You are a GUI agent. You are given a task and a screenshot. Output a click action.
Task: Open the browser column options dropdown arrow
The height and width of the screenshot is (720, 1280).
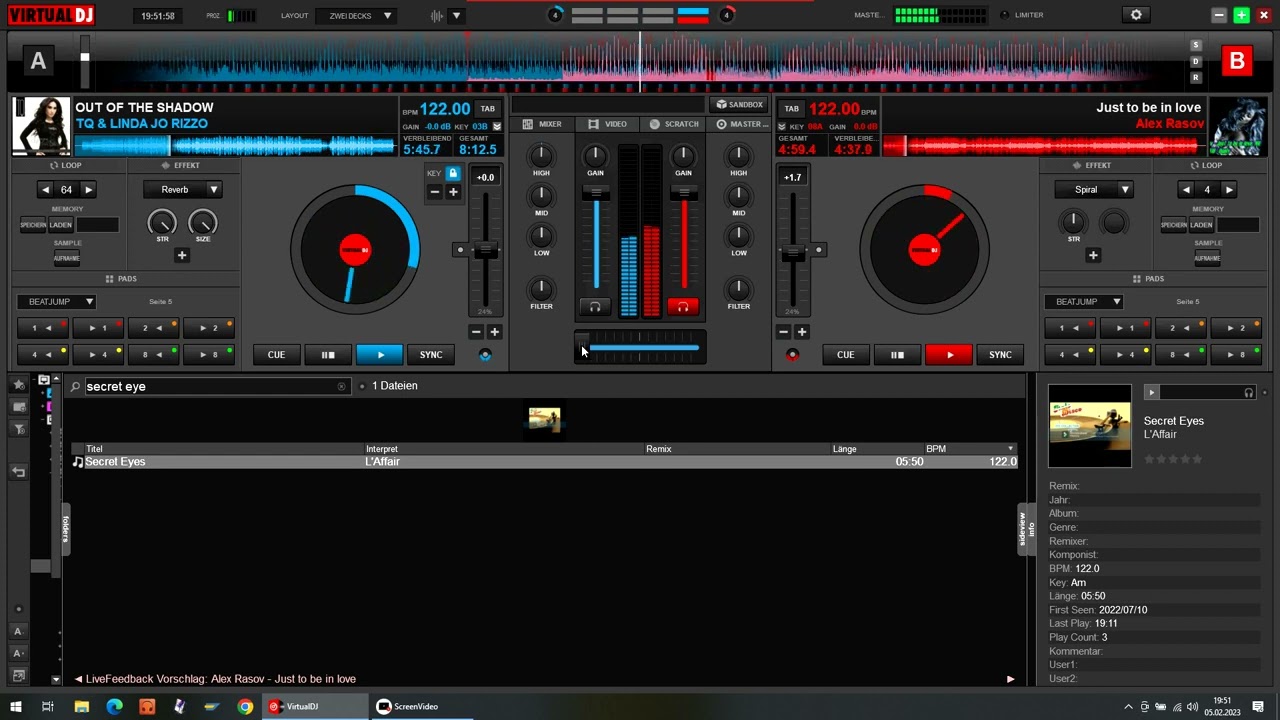point(1011,449)
